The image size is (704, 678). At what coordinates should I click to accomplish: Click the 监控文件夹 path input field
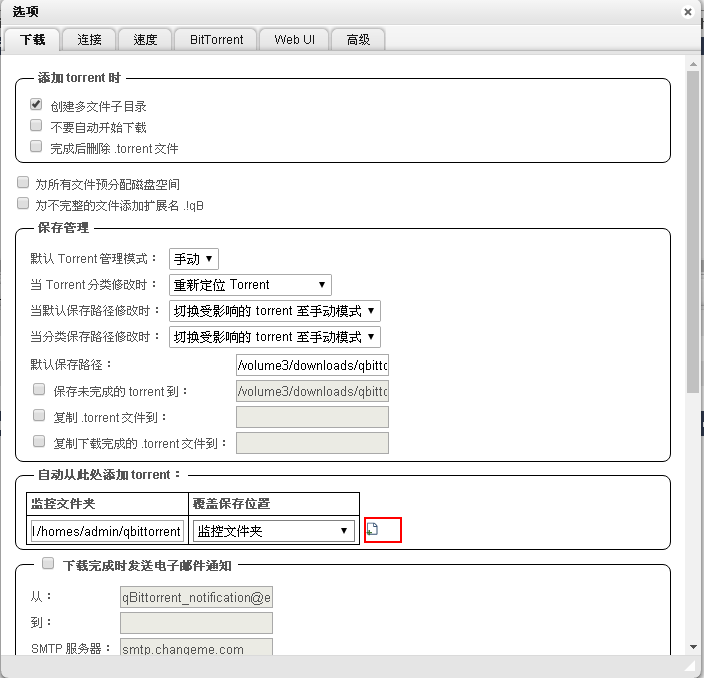(107, 531)
